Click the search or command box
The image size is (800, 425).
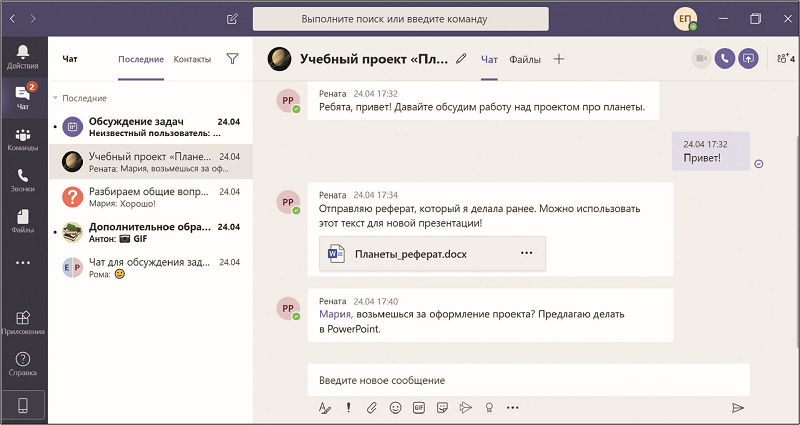pyautogui.click(x=401, y=19)
